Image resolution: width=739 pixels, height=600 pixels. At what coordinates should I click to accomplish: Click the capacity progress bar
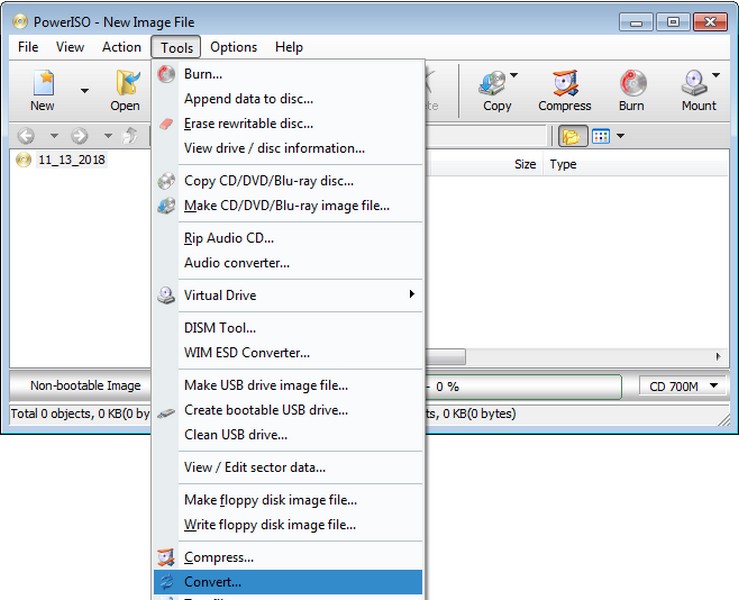[x=530, y=386]
